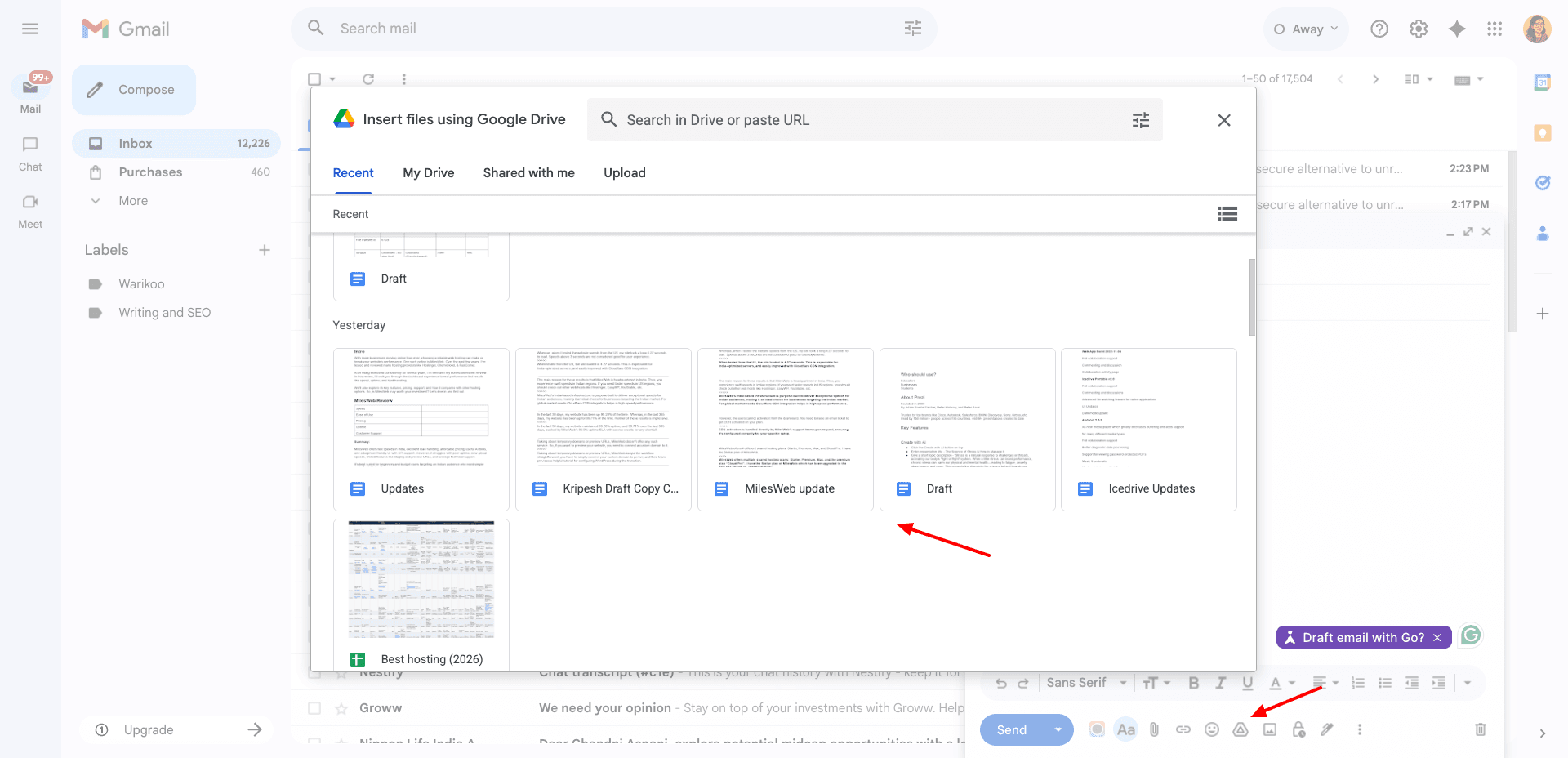The height and width of the screenshot is (758, 1568).
Task: Open the Warikoo label
Action: click(x=141, y=284)
